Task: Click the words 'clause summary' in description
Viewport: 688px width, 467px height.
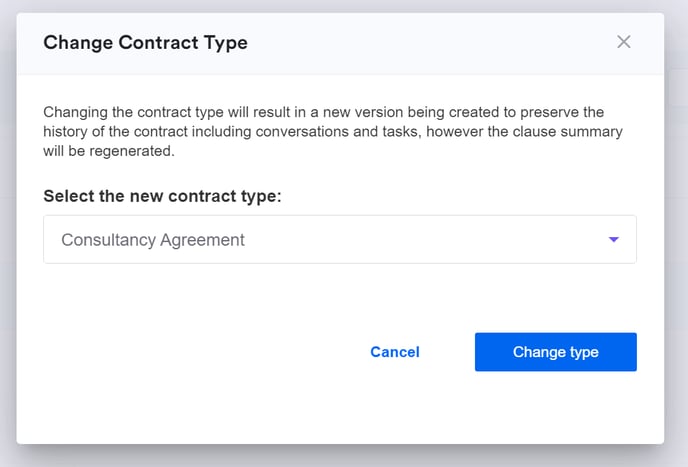Action: tap(574, 132)
